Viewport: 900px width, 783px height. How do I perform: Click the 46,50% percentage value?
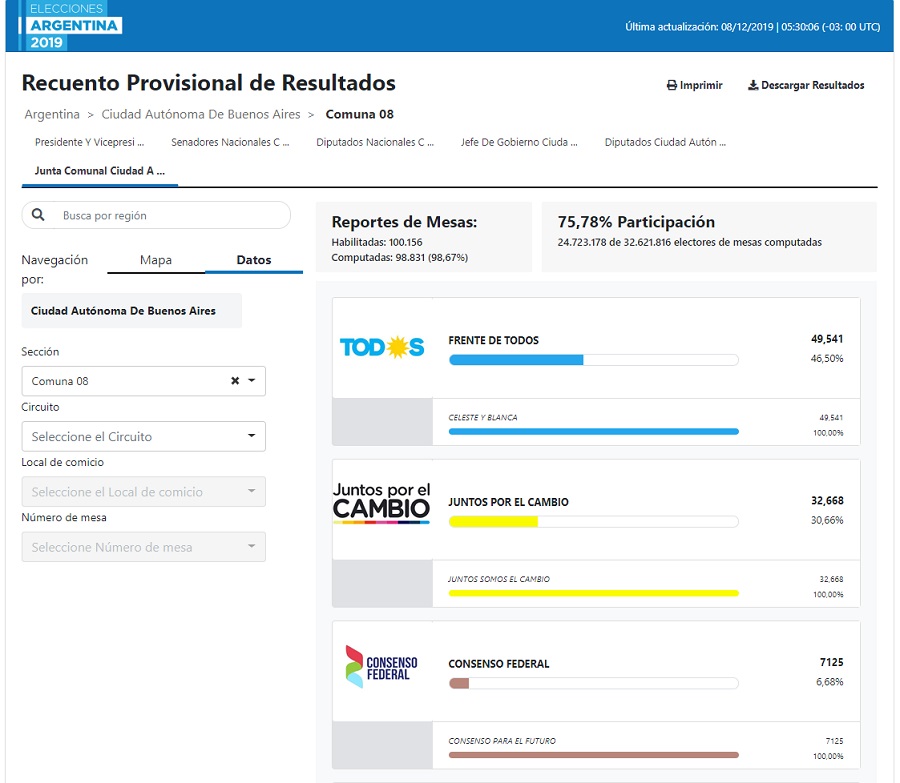827,358
